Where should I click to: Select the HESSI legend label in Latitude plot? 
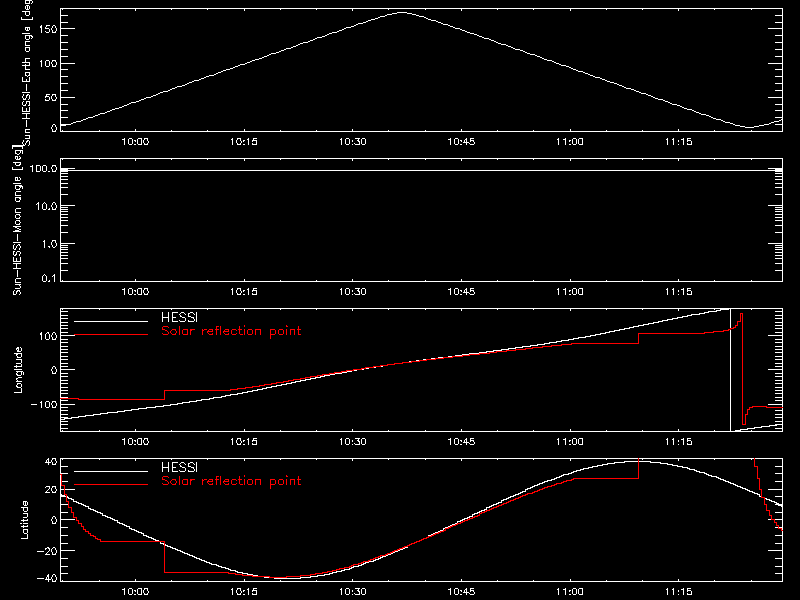pyautogui.click(x=179, y=467)
